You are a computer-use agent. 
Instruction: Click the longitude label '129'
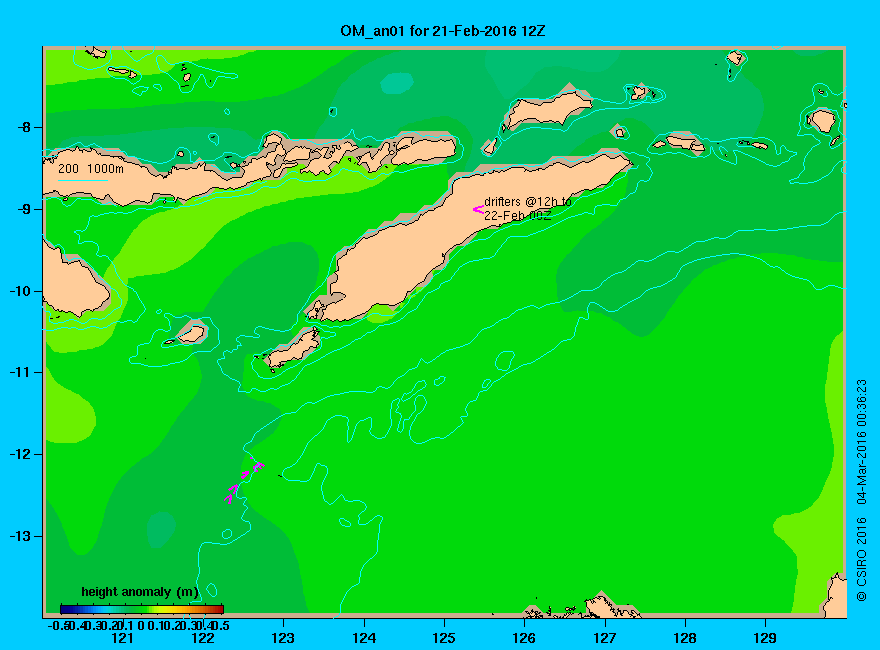(x=765, y=638)
